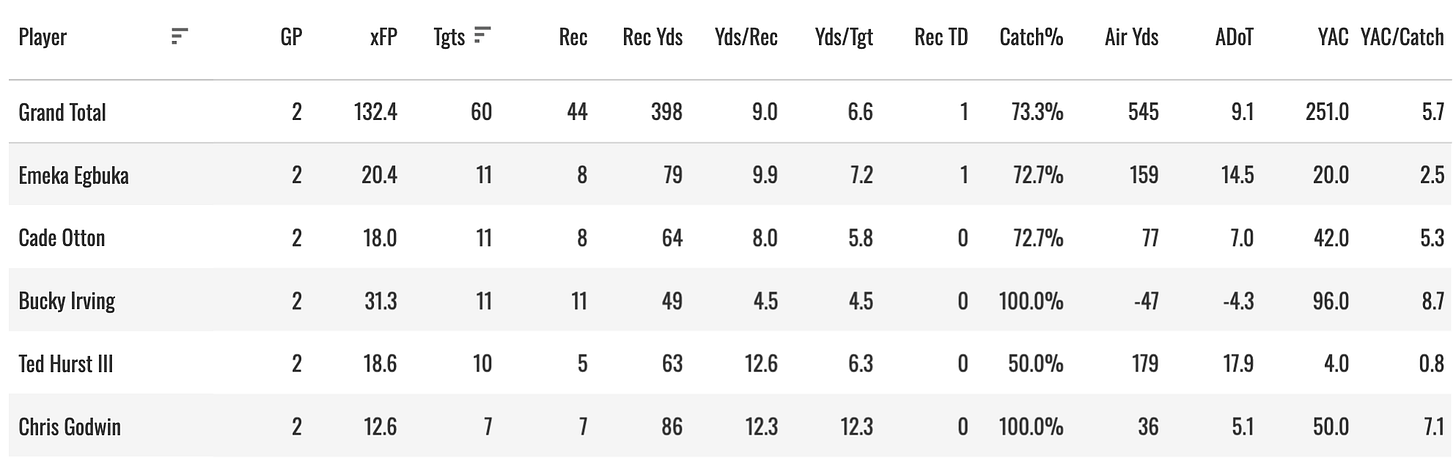Click the sort icon beside Tgts header
The width and height of the screenshot is (1456, 460).
click(x=482, y=36)
